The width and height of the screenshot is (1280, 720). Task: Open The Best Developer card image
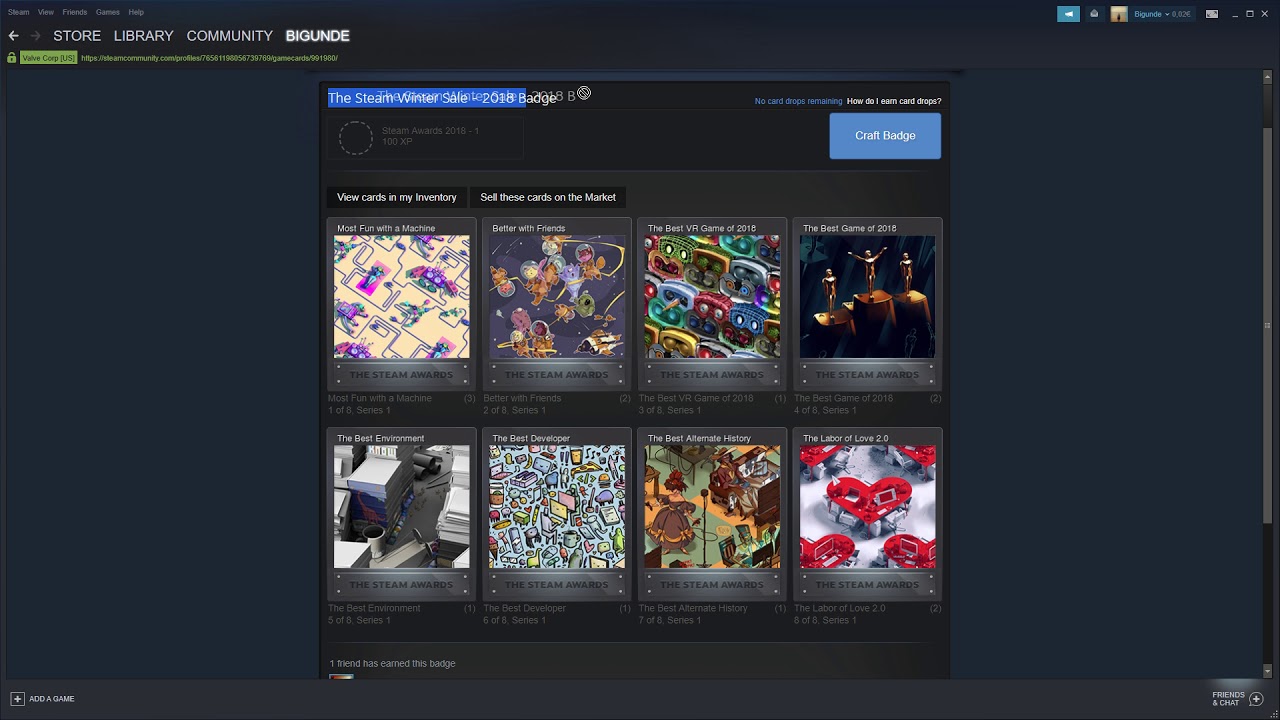pos(557,507)
